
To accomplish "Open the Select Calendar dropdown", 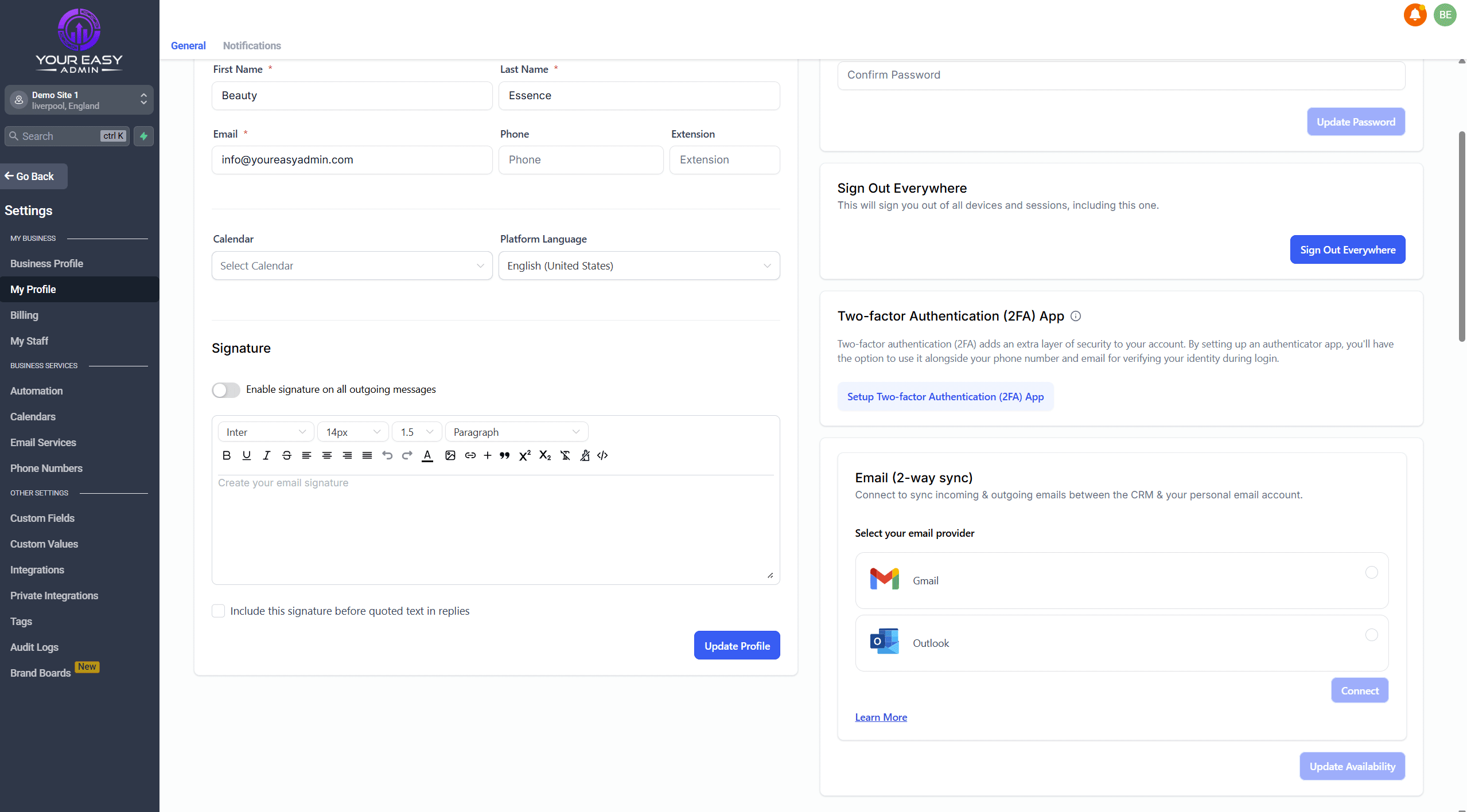I will coord(352,266).
